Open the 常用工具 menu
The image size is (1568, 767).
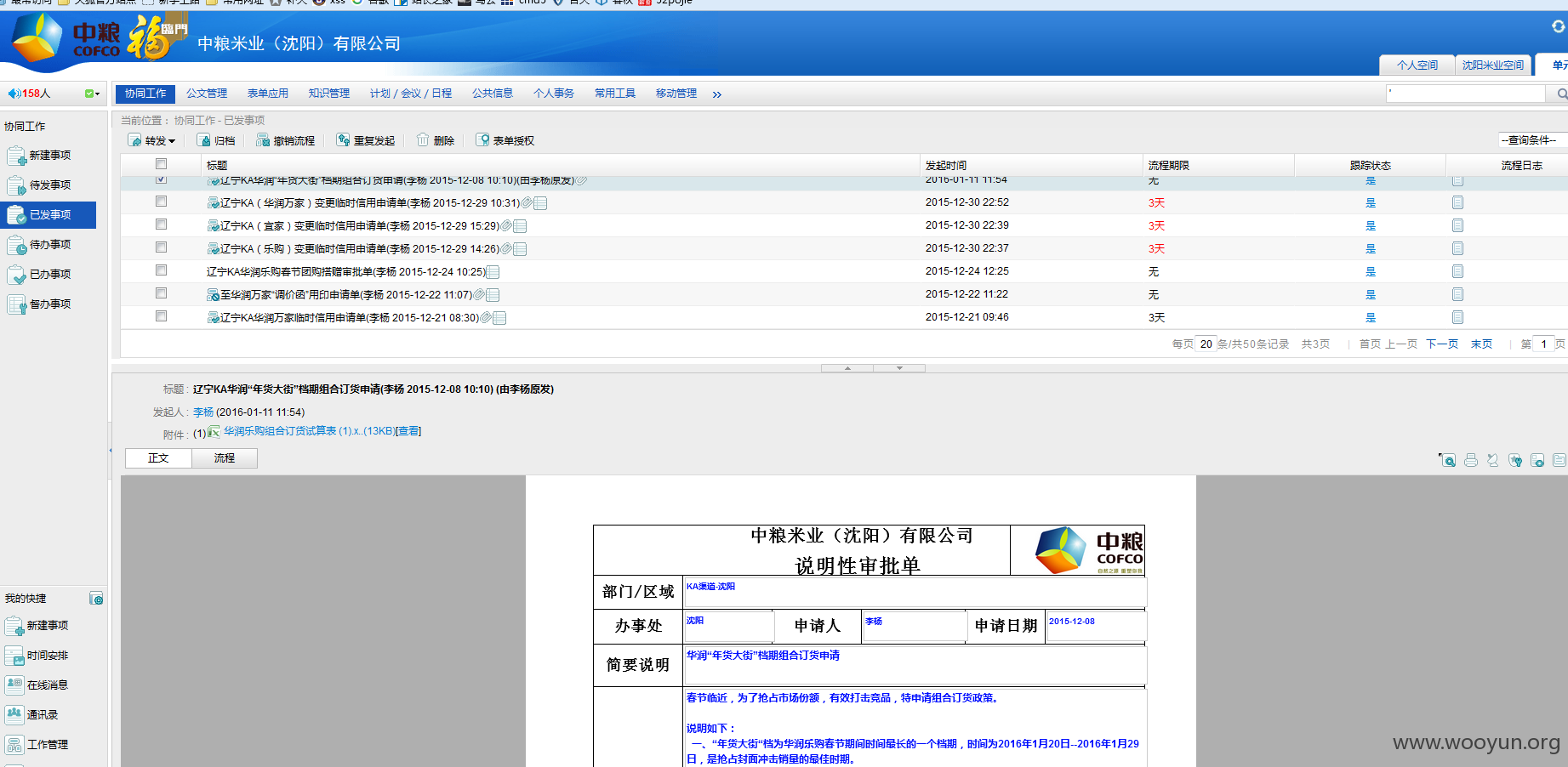tap(615, 94)
